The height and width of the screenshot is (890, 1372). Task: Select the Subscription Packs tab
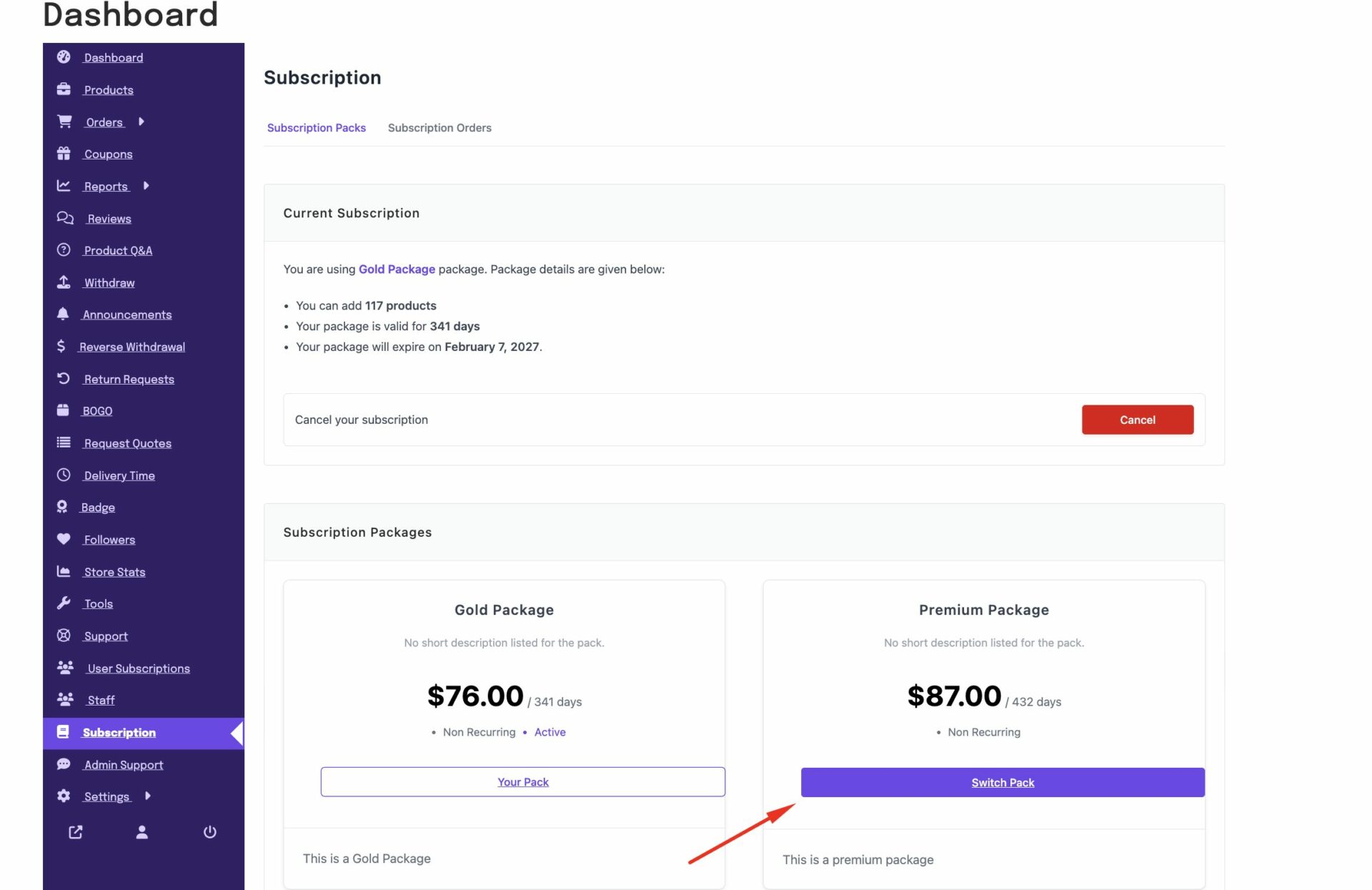pos(316,128)
